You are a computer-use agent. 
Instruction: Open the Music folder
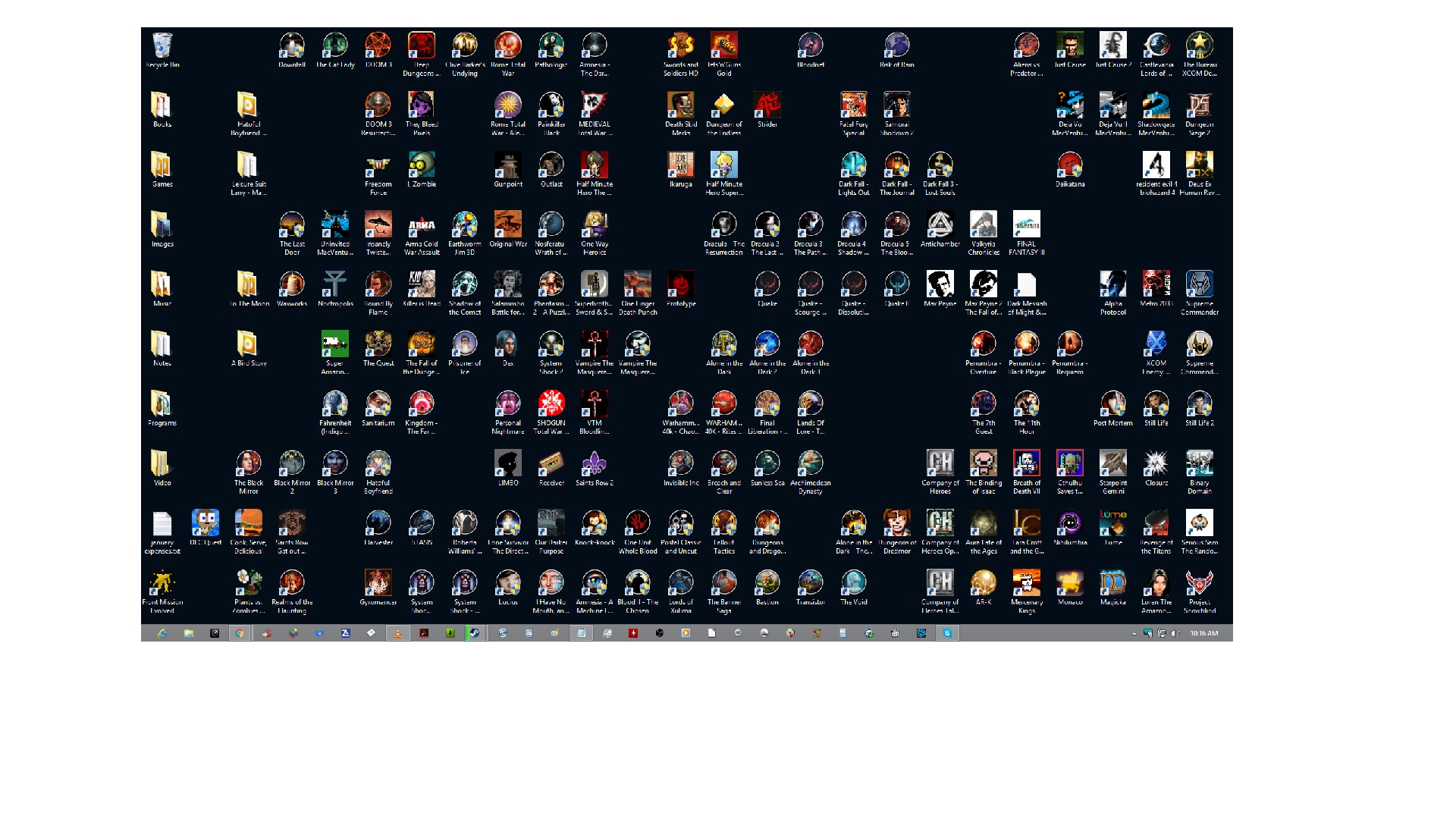point(162,290)
